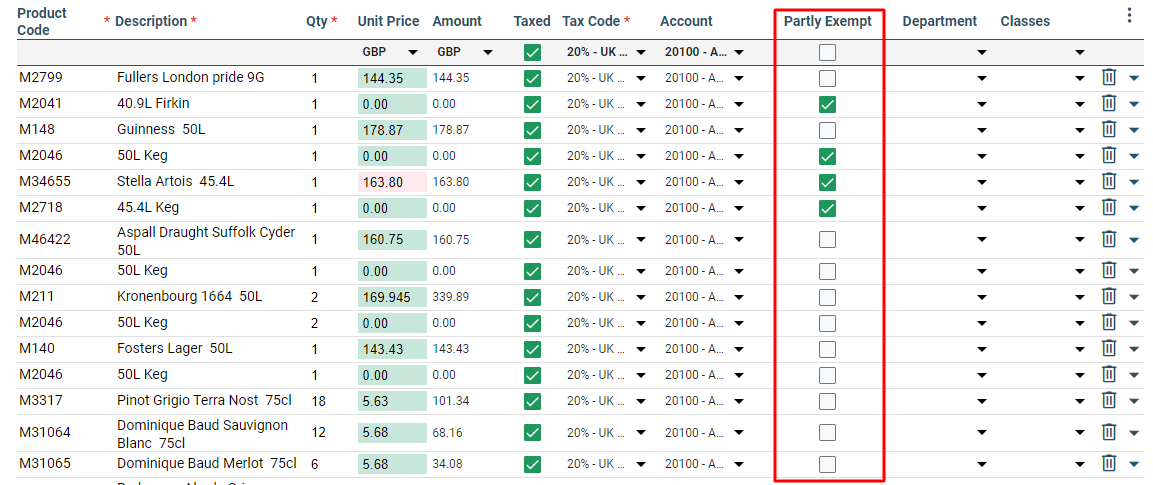Check Partly Exempt for Guinness 50L

[828, 130]
